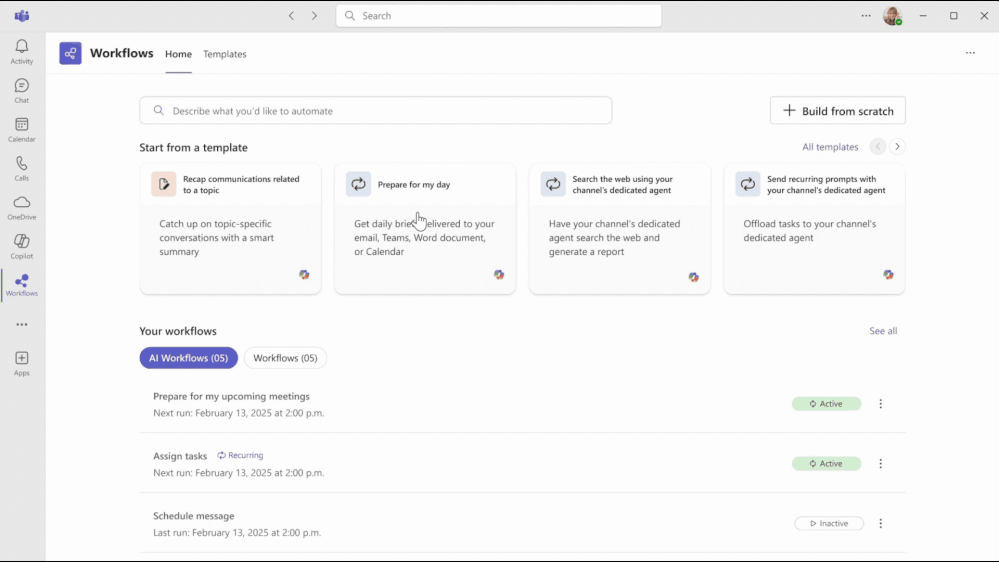
Task: Open Copilot in the sidebar
Action: [x=22, y=246]
